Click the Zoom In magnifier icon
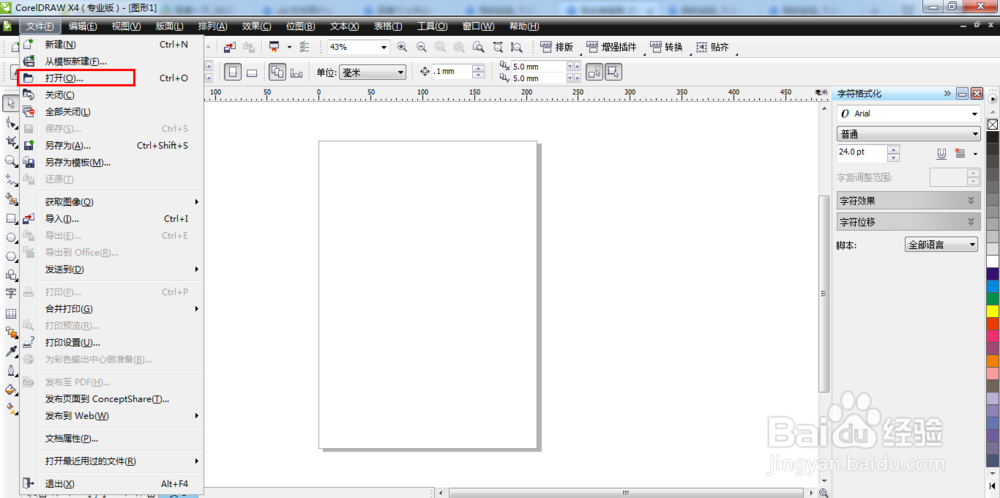The width and height of the screenshot is (1000, 498). click(x=402, y=47)
